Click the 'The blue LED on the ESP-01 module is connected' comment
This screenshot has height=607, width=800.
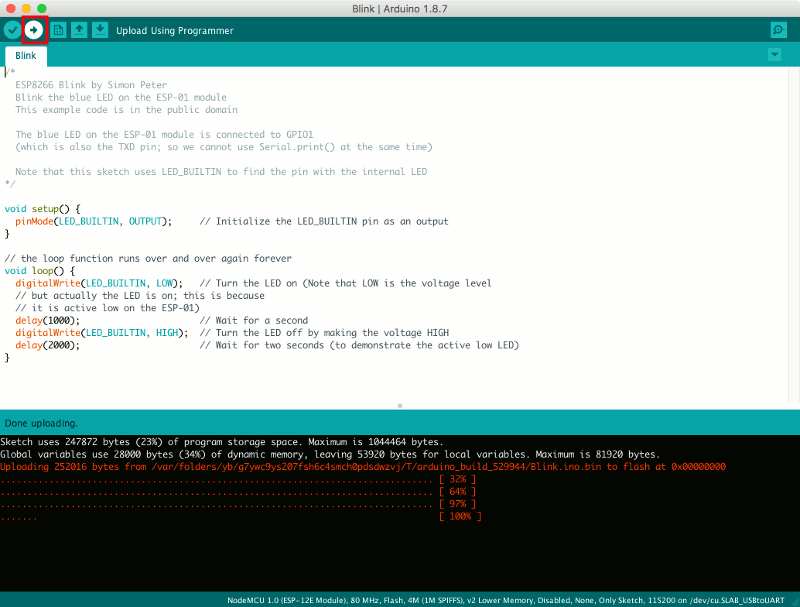pos(164,135)
